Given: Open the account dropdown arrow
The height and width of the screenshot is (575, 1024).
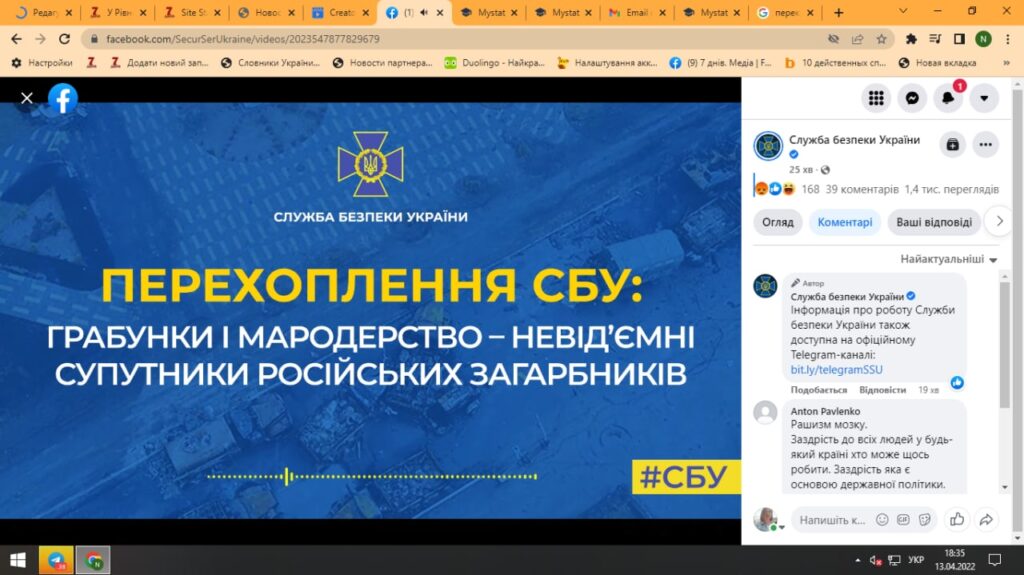Looking at the screenshot, I should click(x=984, y=98).
